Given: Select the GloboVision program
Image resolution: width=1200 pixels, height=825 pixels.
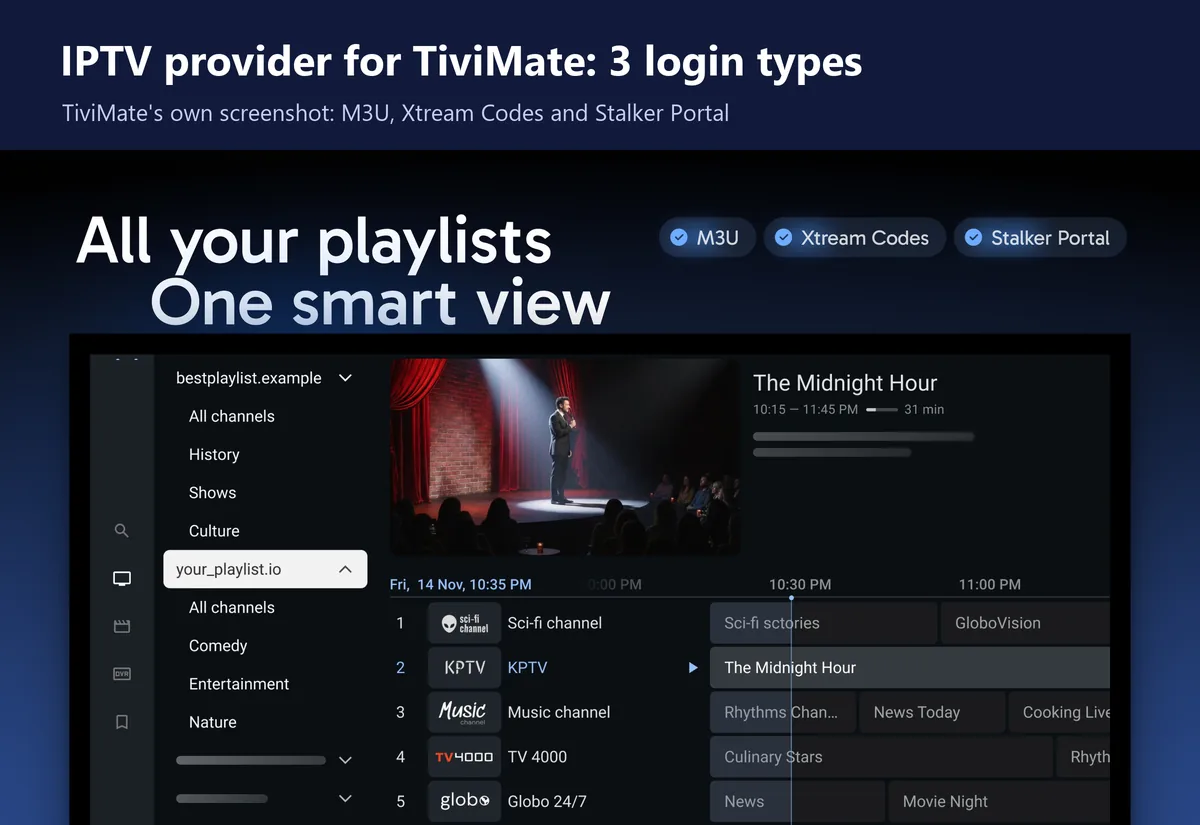Looking at the screenshot, I should (x=1026, y=623).
